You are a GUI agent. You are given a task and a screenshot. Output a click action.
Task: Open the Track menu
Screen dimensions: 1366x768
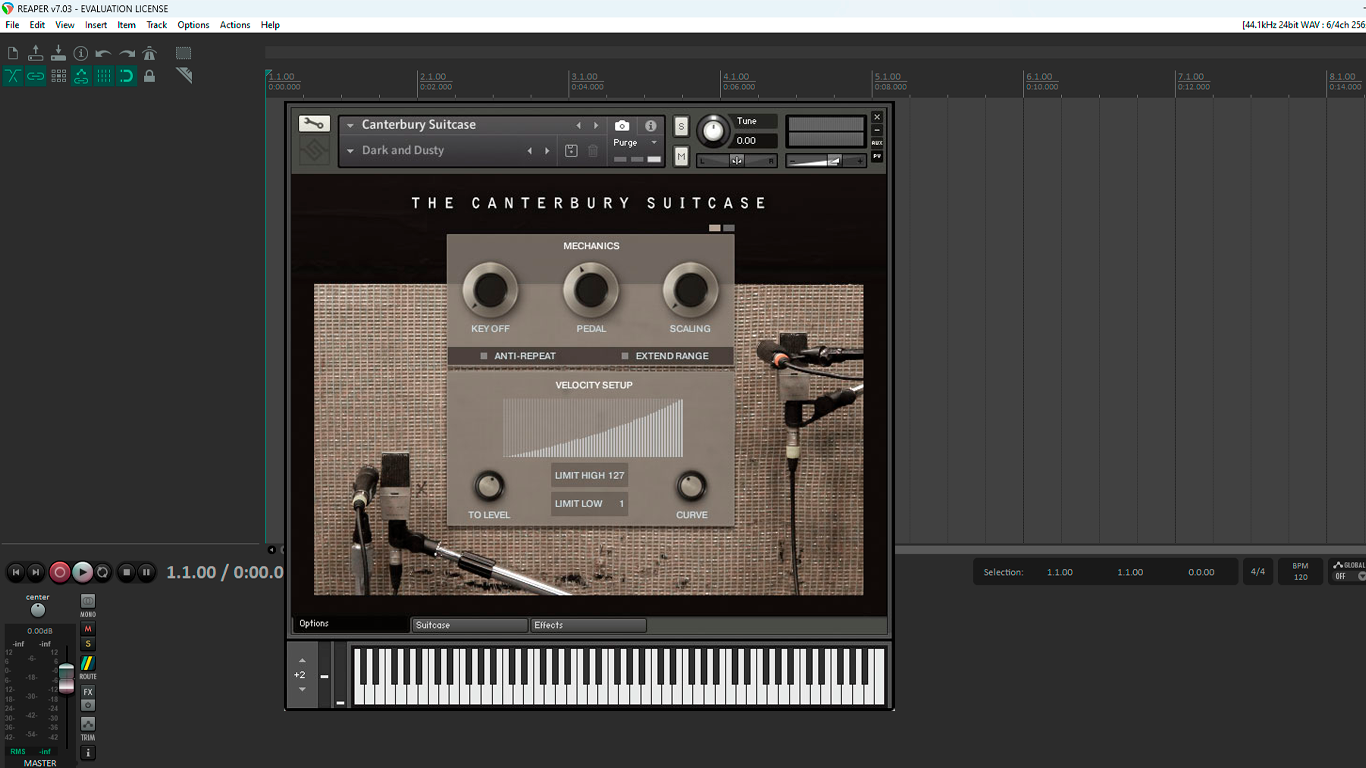tap(157, 25)
